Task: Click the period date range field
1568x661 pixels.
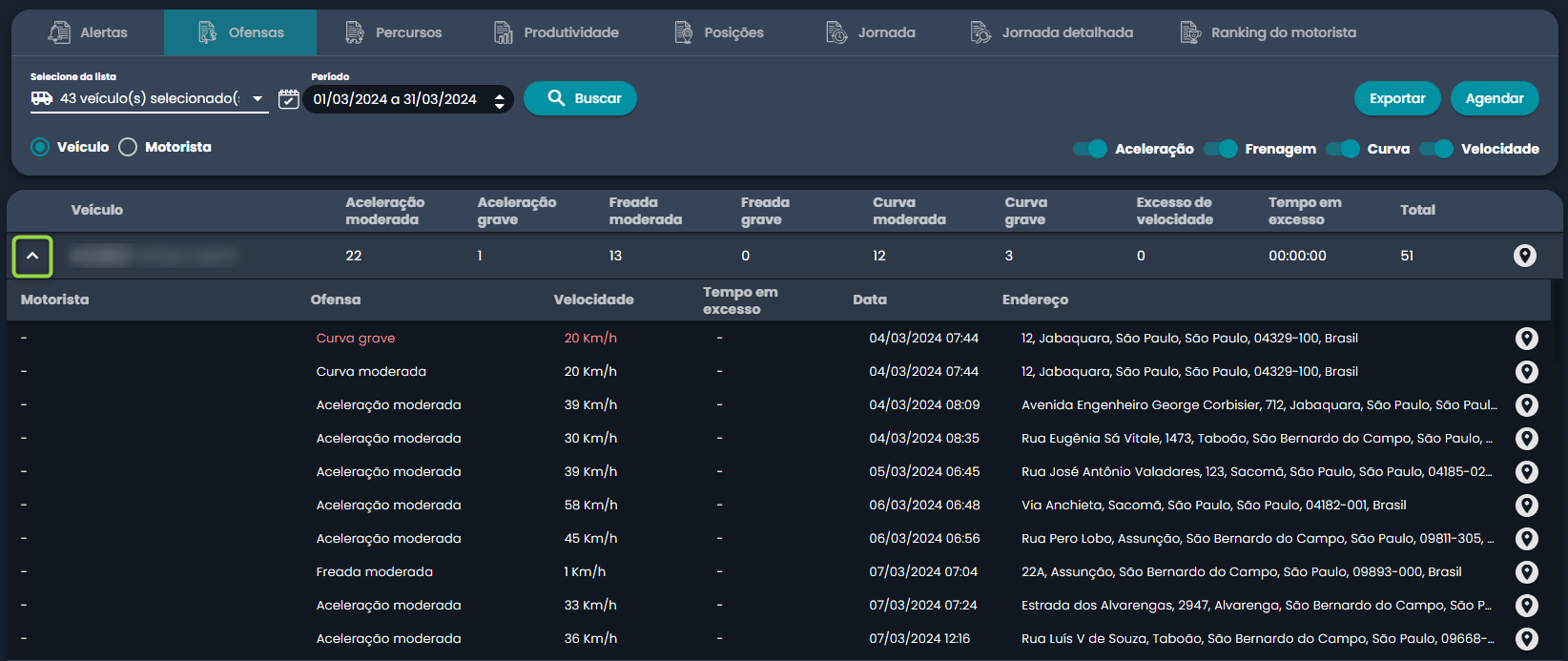Action: (x=395, y=99)
